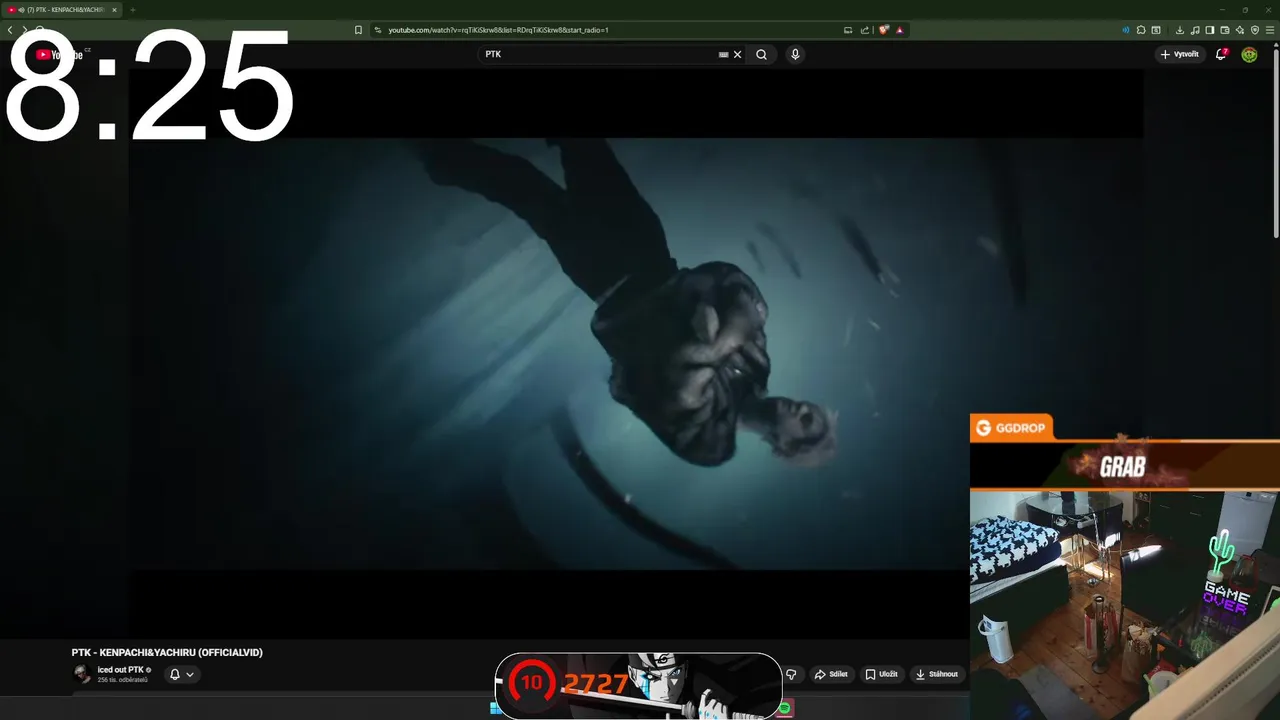Click the Spotify icon in the taskbar
Screen dimensions: 1280x720
(x=785, y=708)
